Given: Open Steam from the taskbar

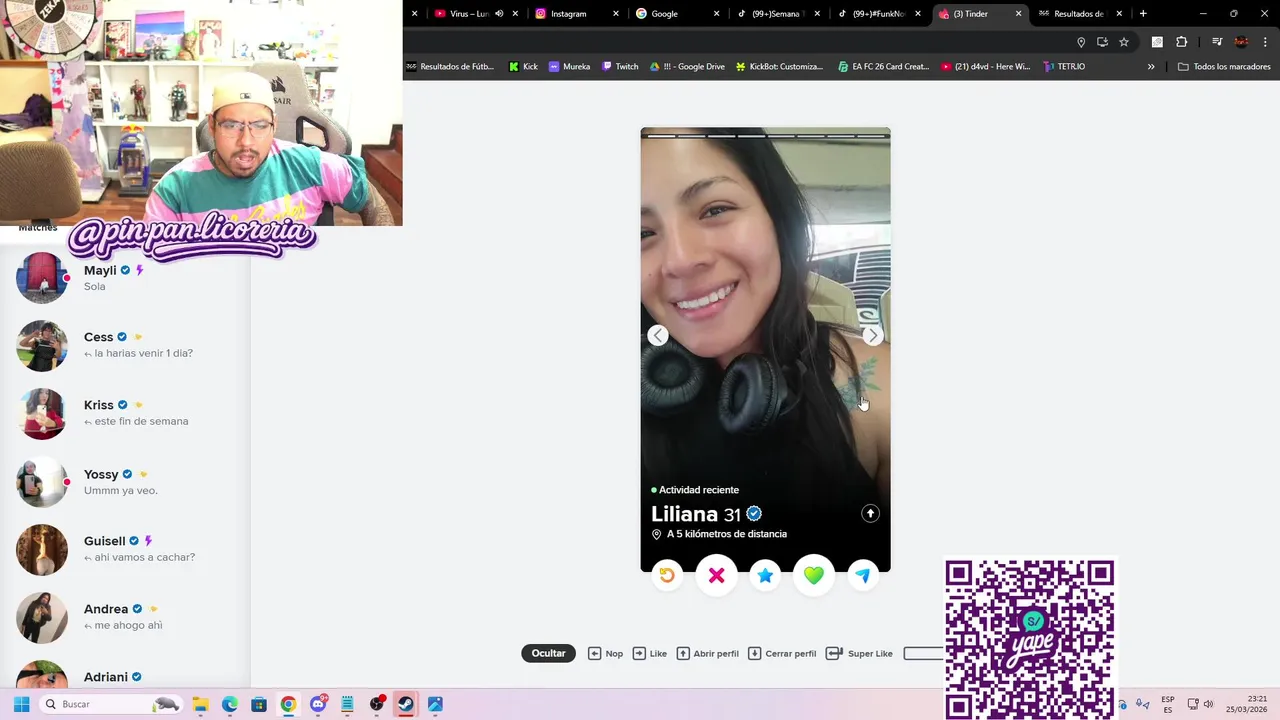Looking at the screenshot, I should pyautogui.click(x=406, y=704).
